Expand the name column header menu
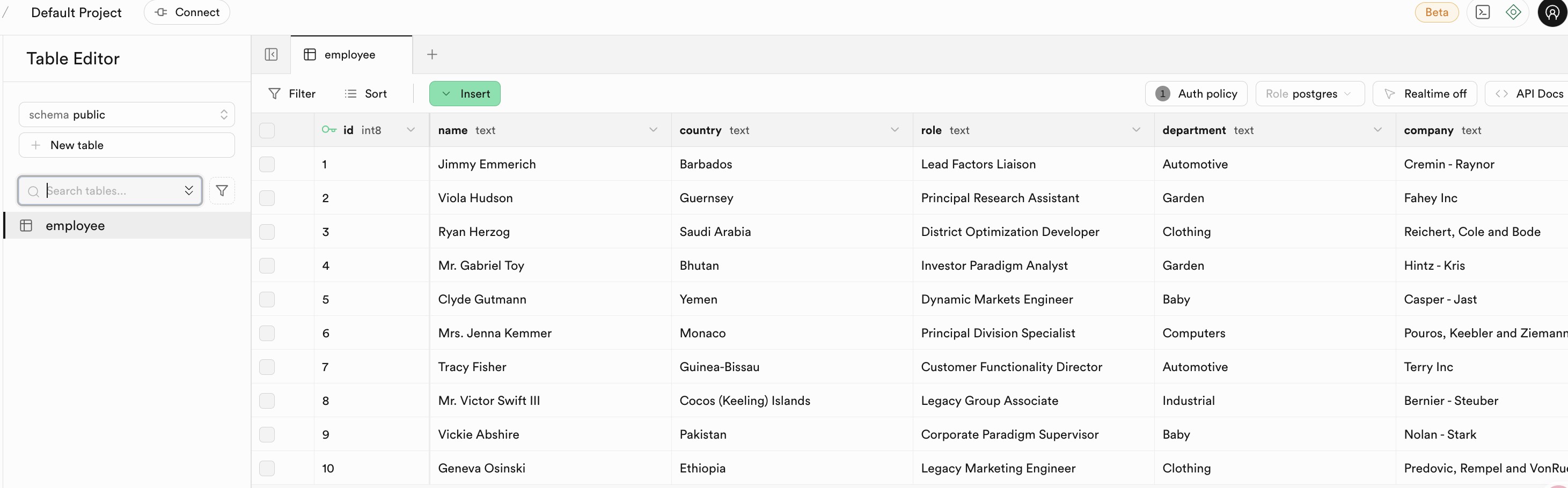The image size is (1568, 488). click(x=653, y=130)
